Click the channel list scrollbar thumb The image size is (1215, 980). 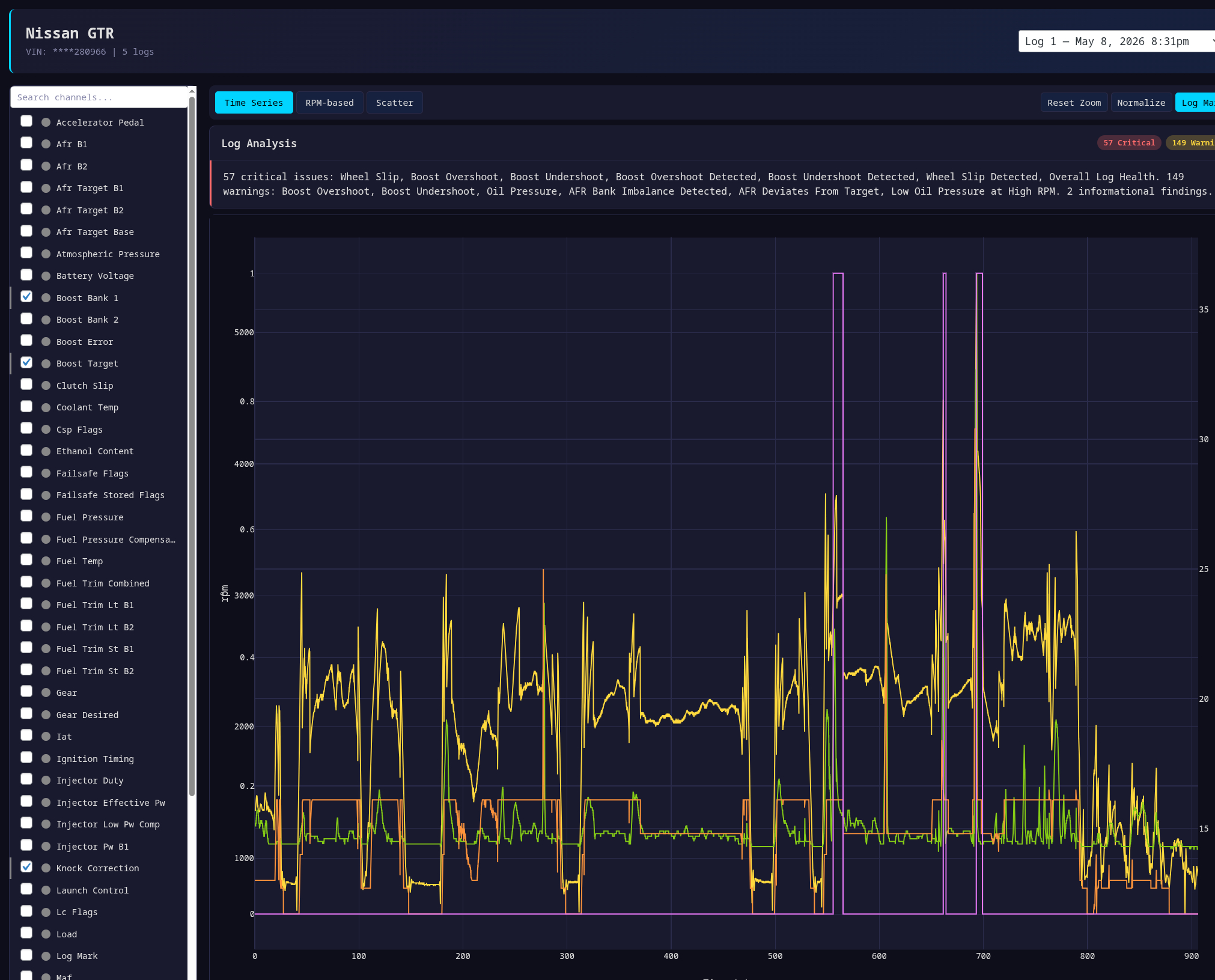pyautogui.click(x=192, y=446)
